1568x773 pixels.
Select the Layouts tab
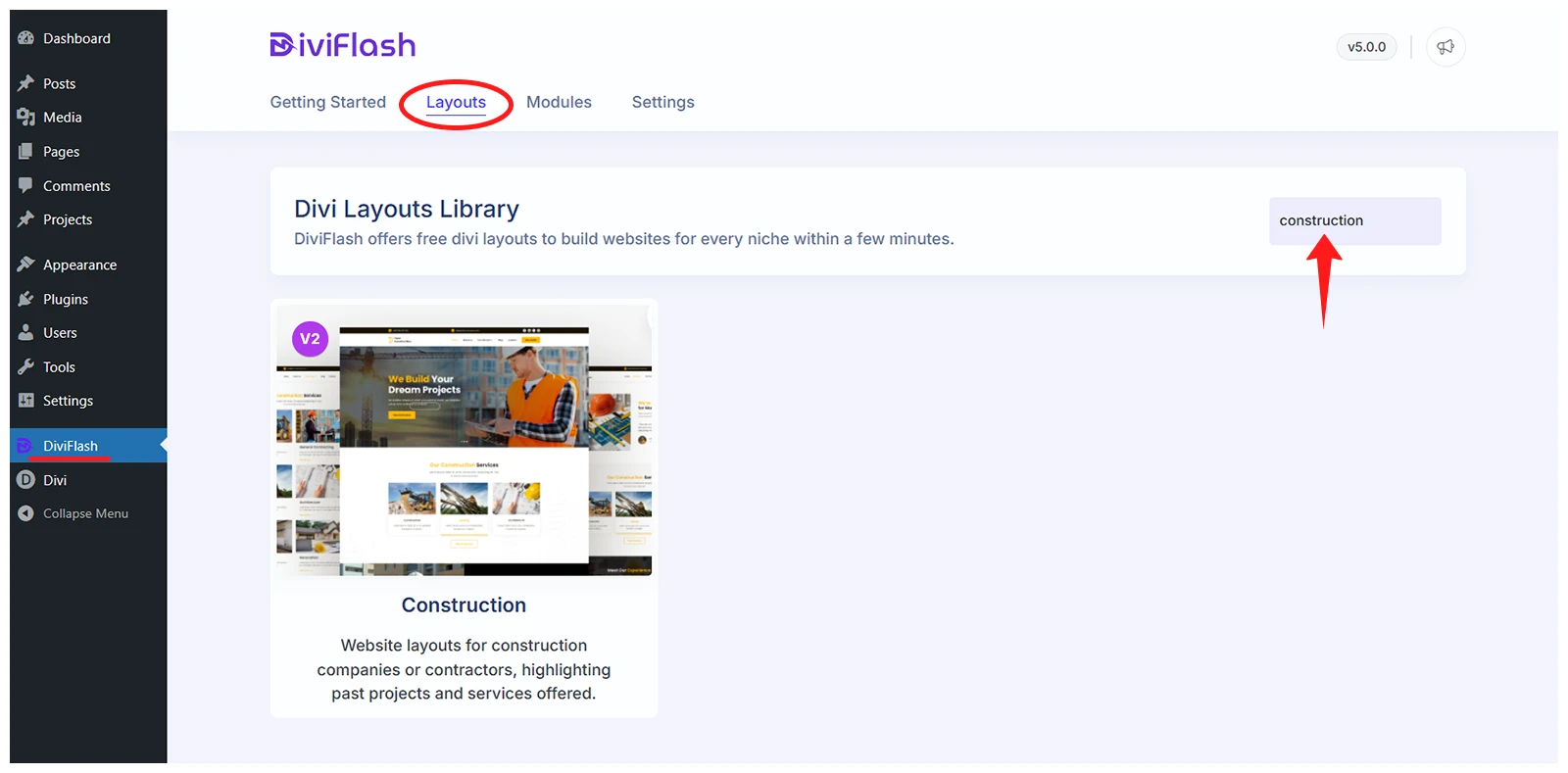456,102
